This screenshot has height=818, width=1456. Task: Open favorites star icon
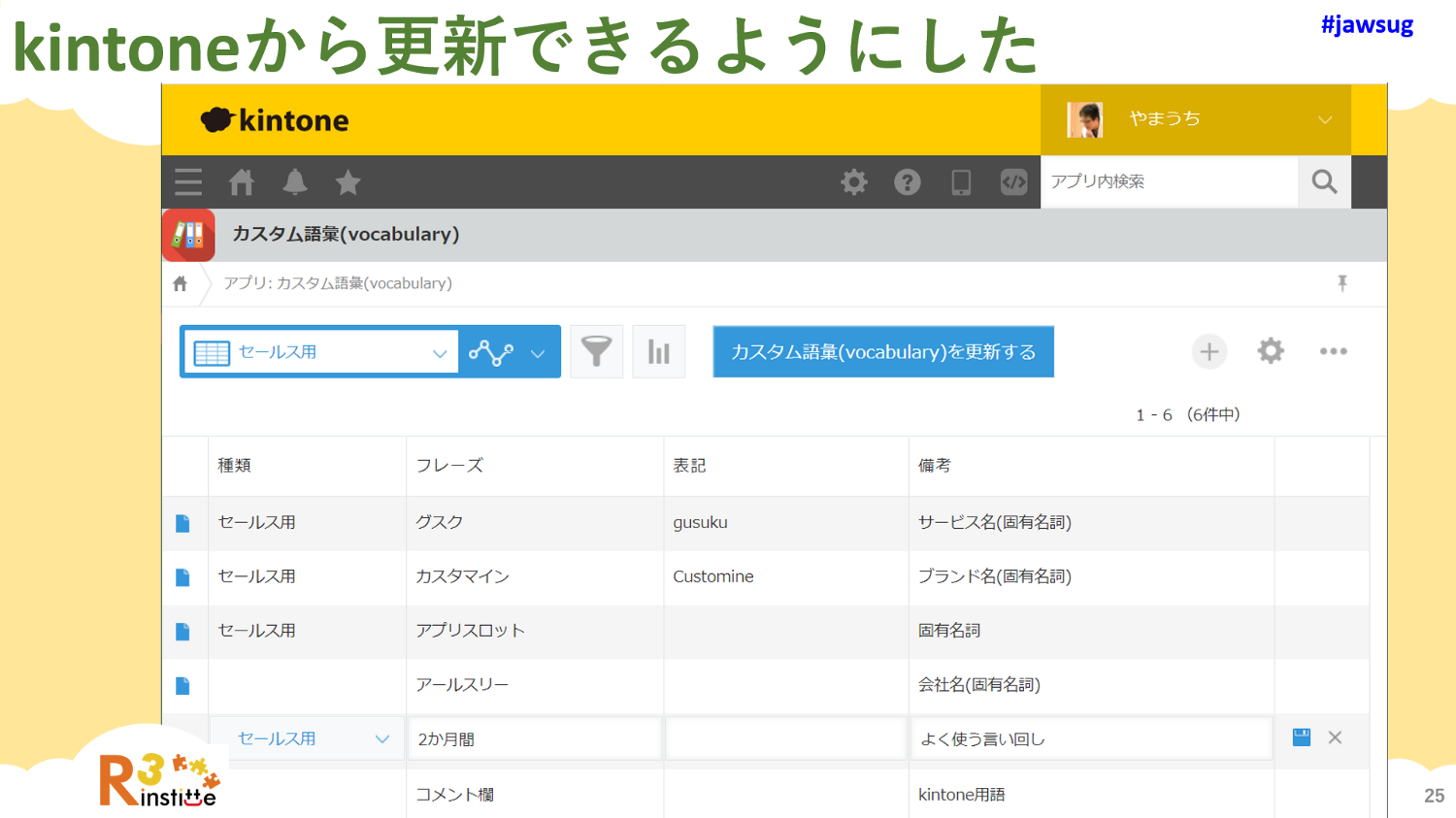347,182
